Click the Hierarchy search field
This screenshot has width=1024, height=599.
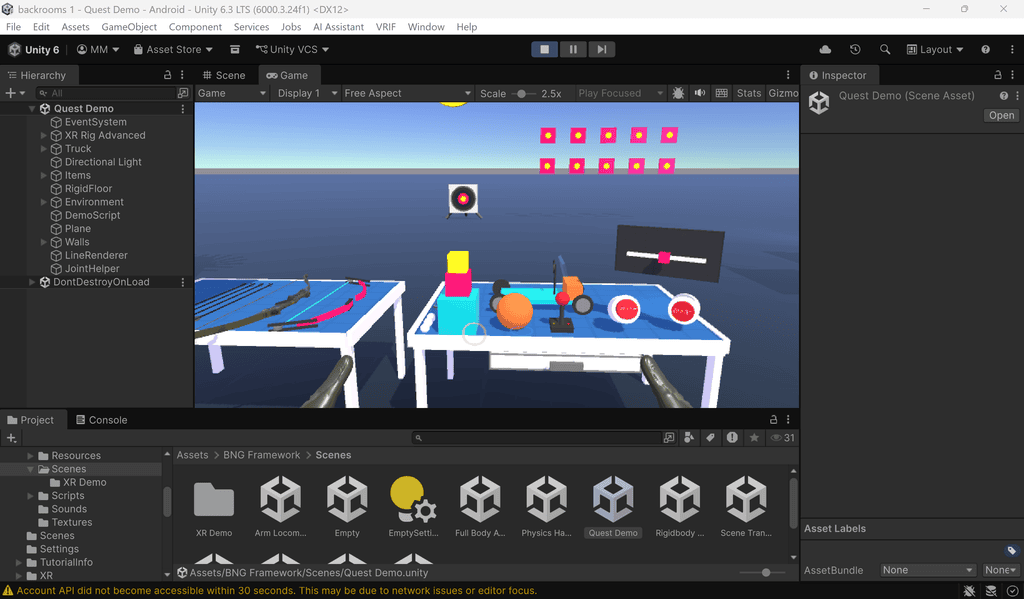[104, 93]
